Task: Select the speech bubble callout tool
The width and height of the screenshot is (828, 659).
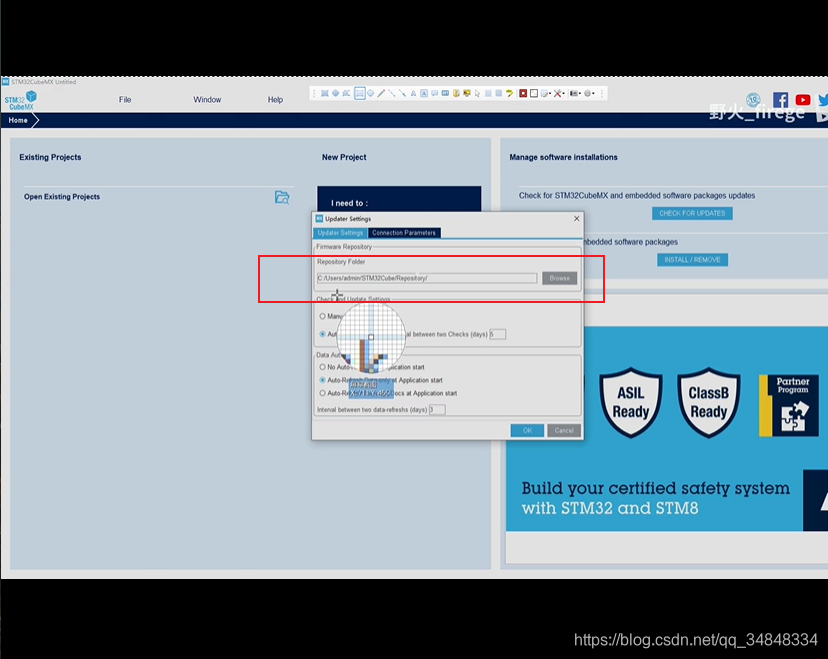Action: (435, 93)
